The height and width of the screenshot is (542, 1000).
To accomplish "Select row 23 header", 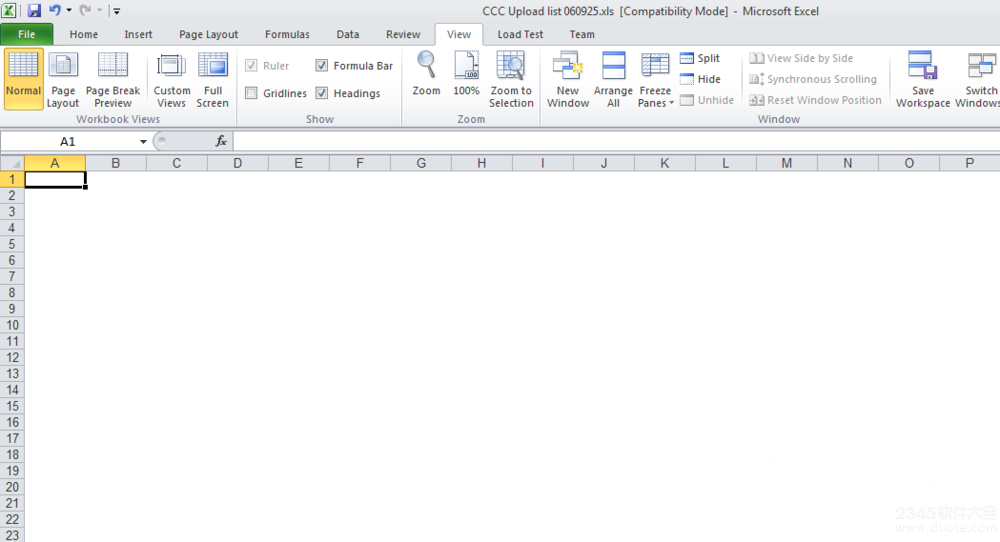I will pyautogui.click(x=12, y=535).
